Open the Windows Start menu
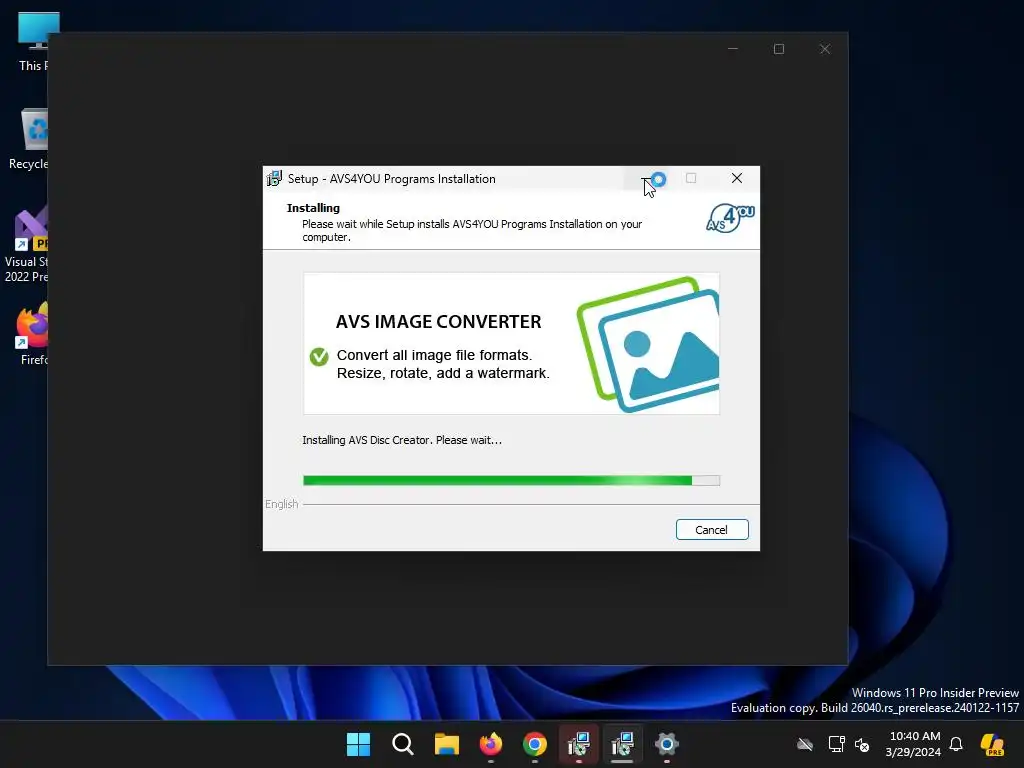This screenshot has width=1024, height=768. (358, 744)
